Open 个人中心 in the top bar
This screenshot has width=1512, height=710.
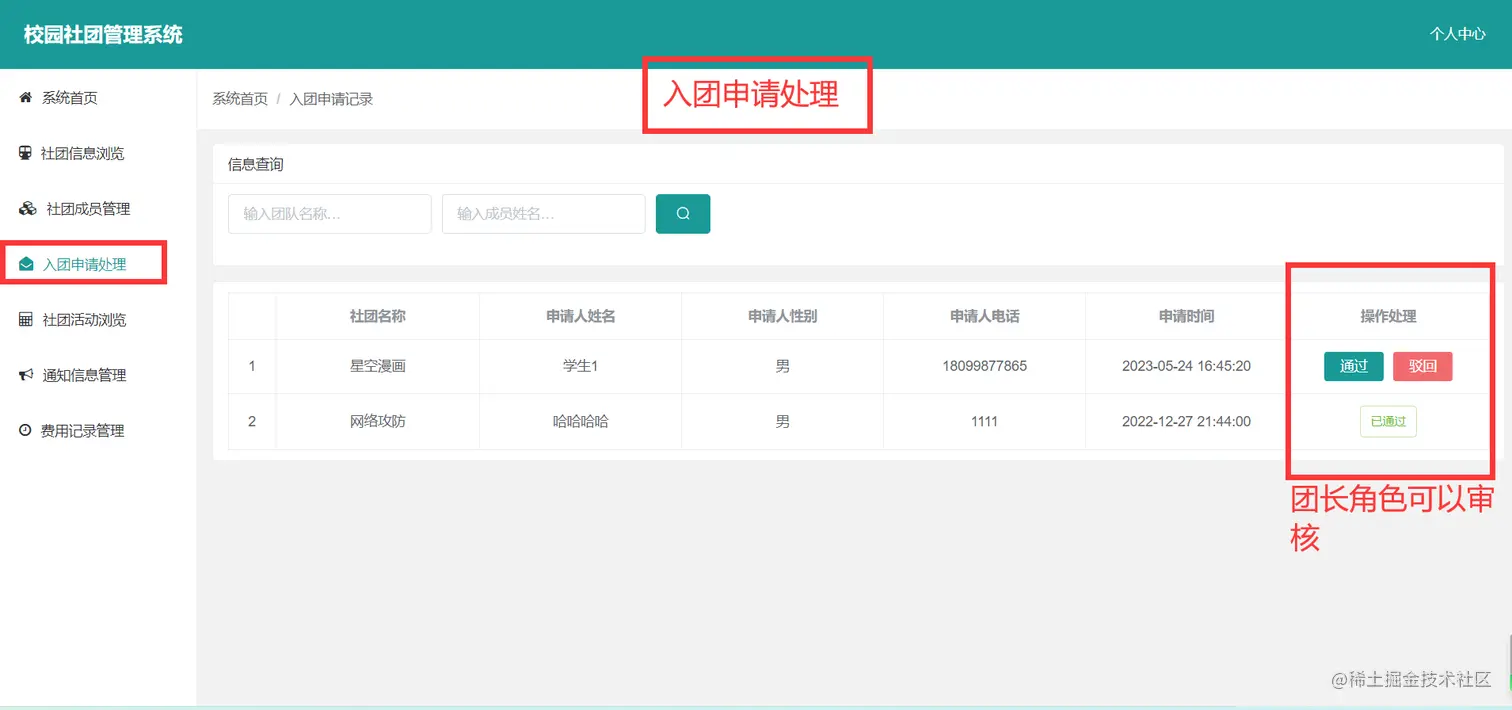pos(1457,34)
